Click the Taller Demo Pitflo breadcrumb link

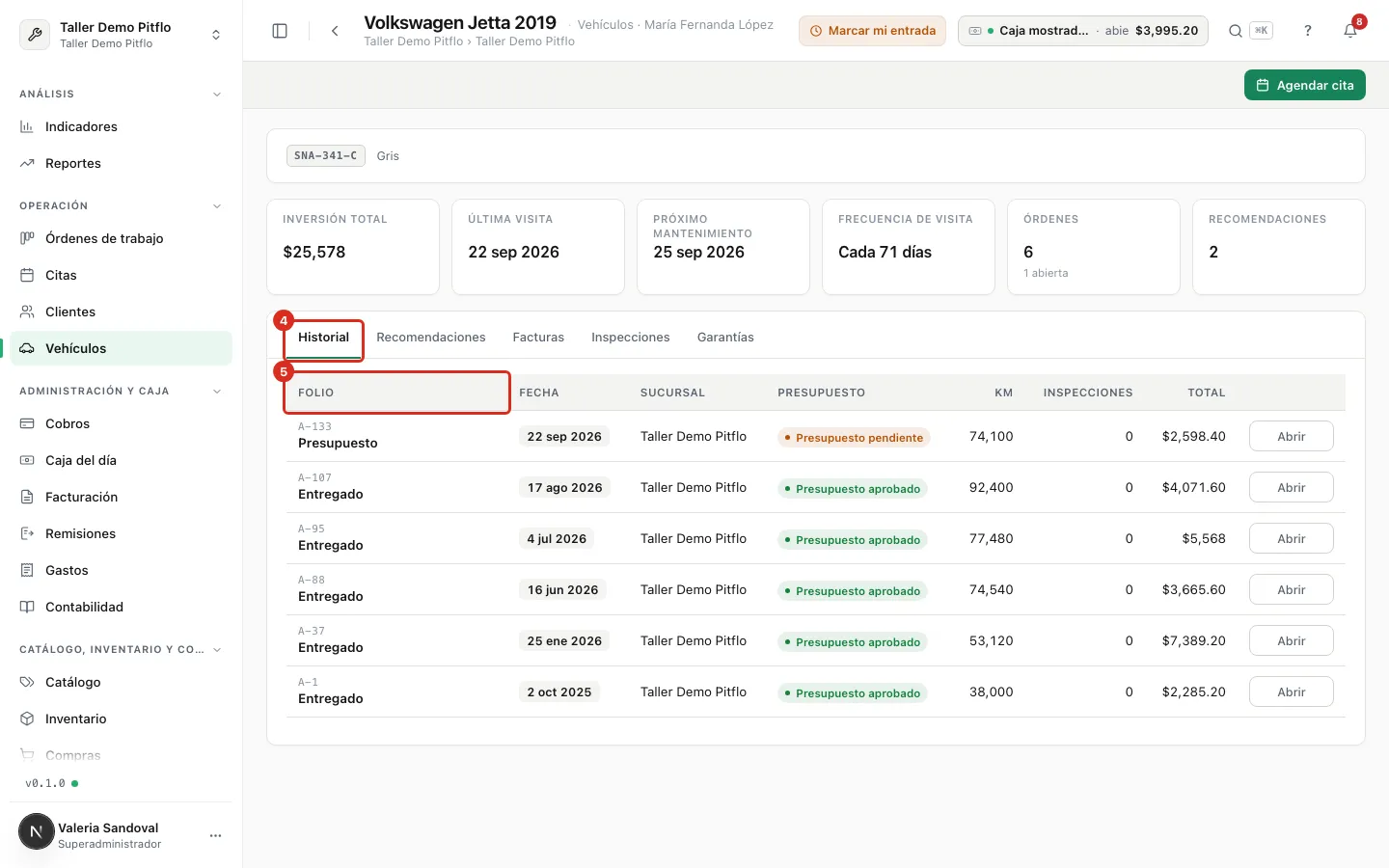click(413, 41)
